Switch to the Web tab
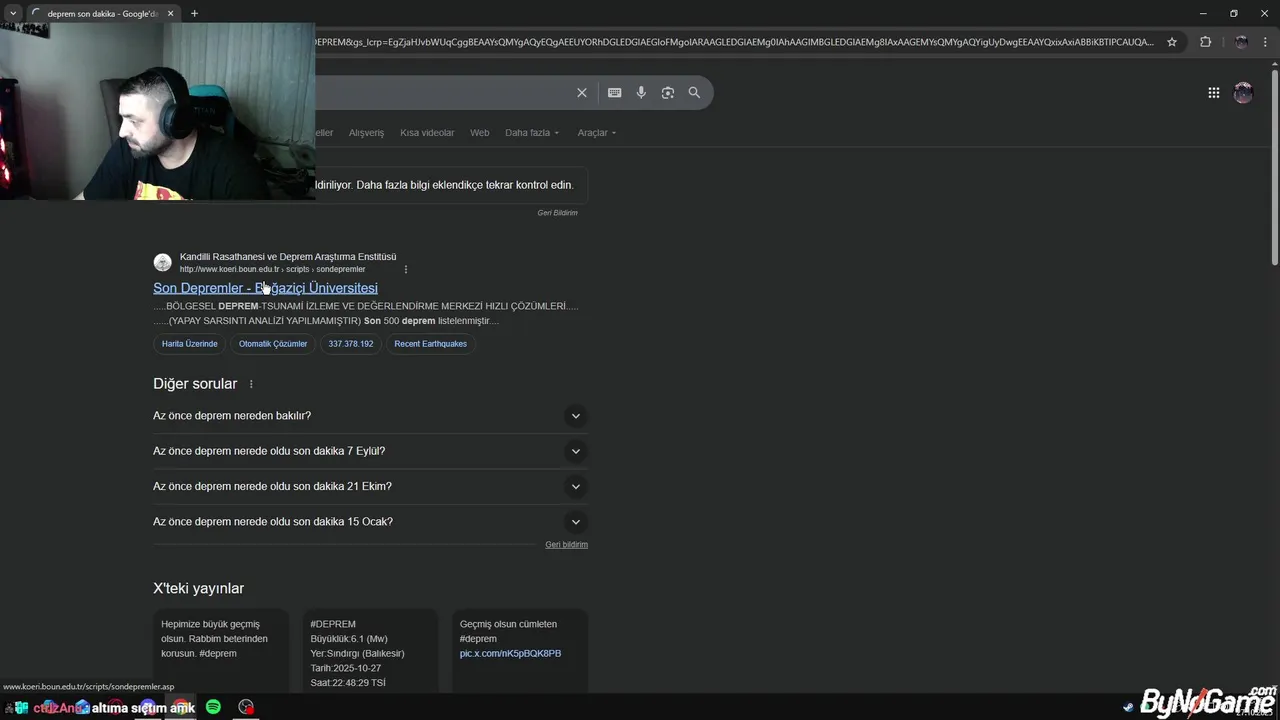The height and width of the screenshot is (720, 1280). (x=480, y=133)
